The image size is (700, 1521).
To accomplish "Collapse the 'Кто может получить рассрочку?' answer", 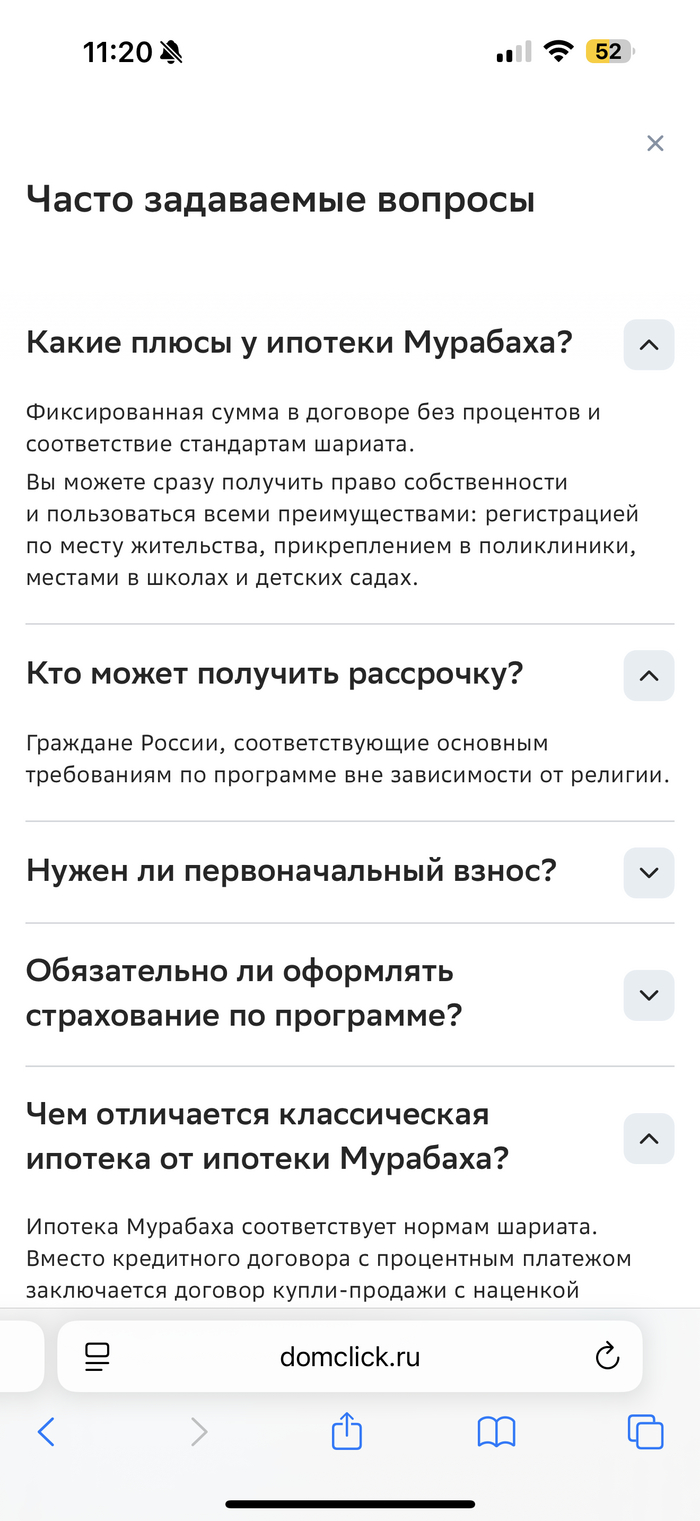I will (648, 676).
